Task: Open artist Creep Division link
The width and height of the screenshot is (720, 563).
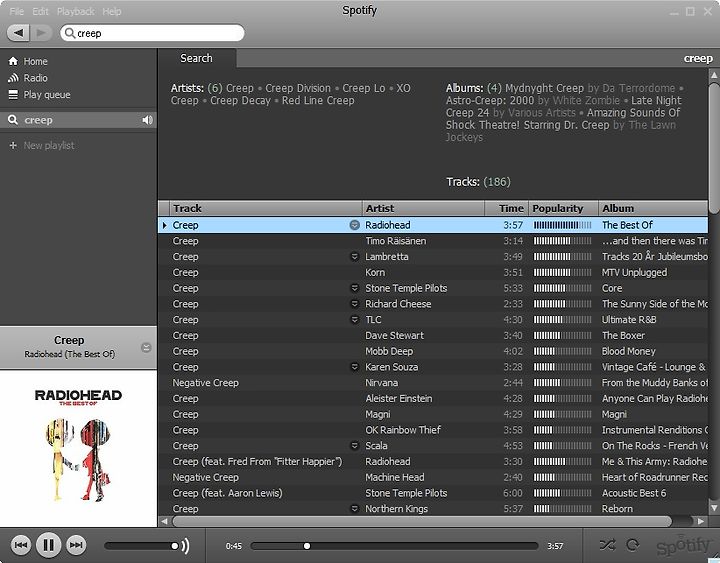Action: point(298,88)
